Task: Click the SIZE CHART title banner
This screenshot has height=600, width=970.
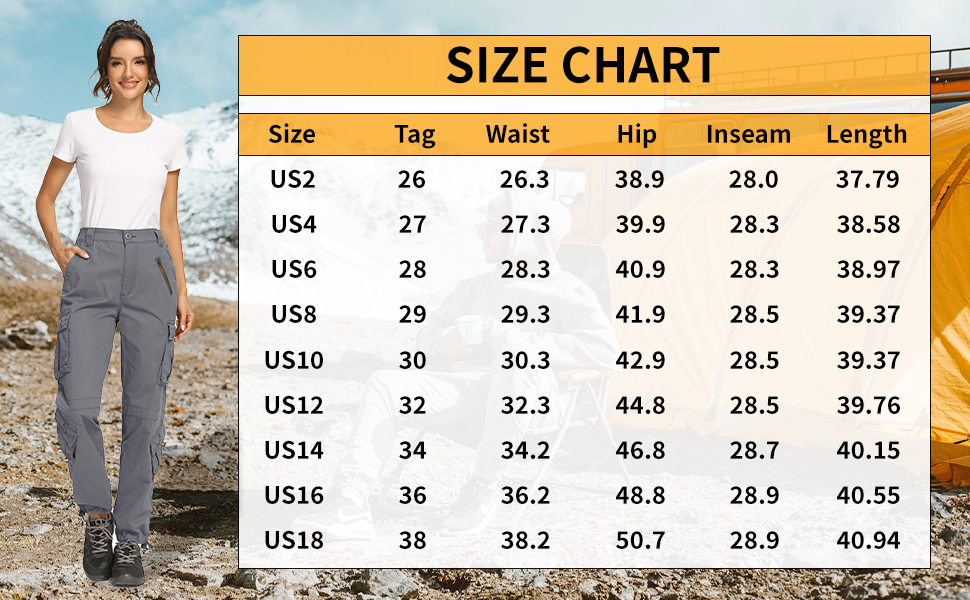Action: point(583,65)
